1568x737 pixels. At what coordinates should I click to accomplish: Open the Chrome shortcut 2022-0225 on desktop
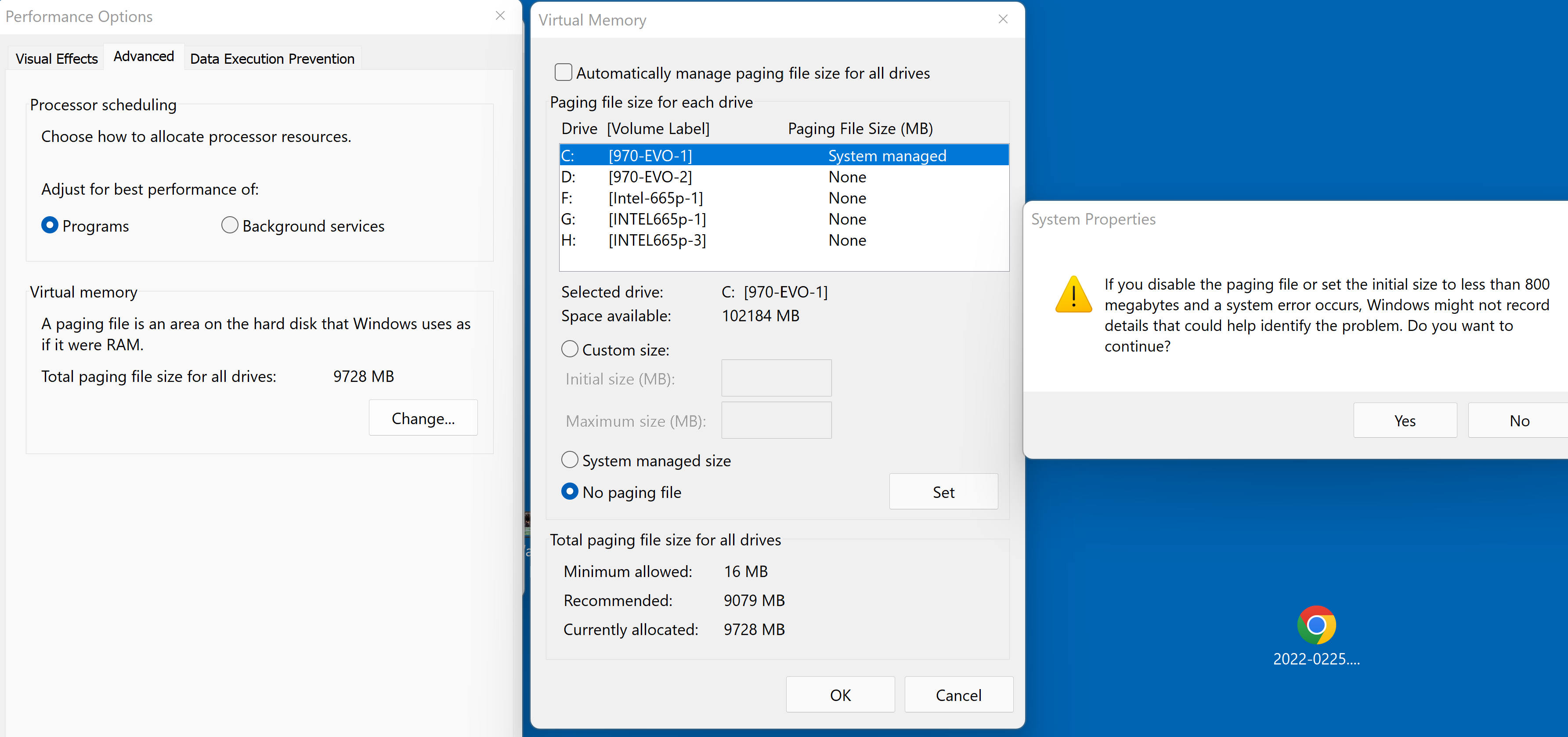(1316, 635)
